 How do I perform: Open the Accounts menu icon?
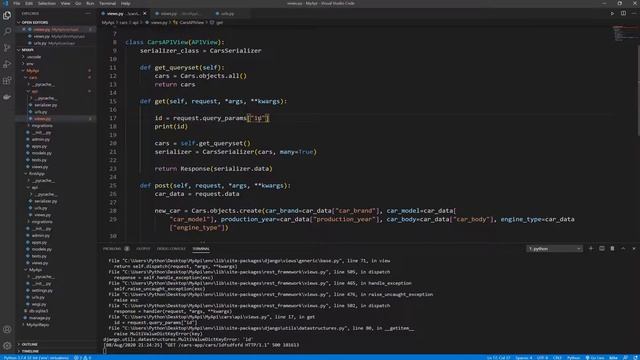point(7,329)
